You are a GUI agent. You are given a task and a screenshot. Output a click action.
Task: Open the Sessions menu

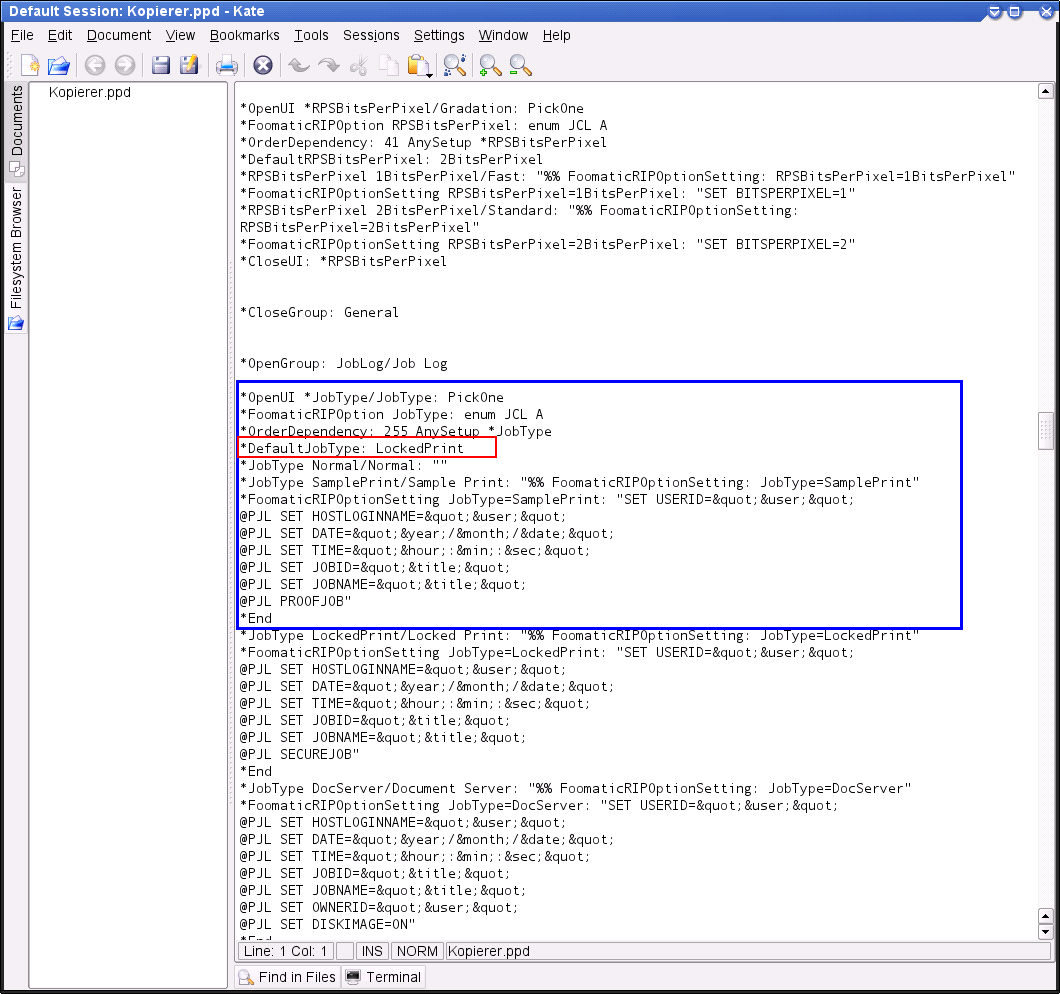click(x=371, y=35)
